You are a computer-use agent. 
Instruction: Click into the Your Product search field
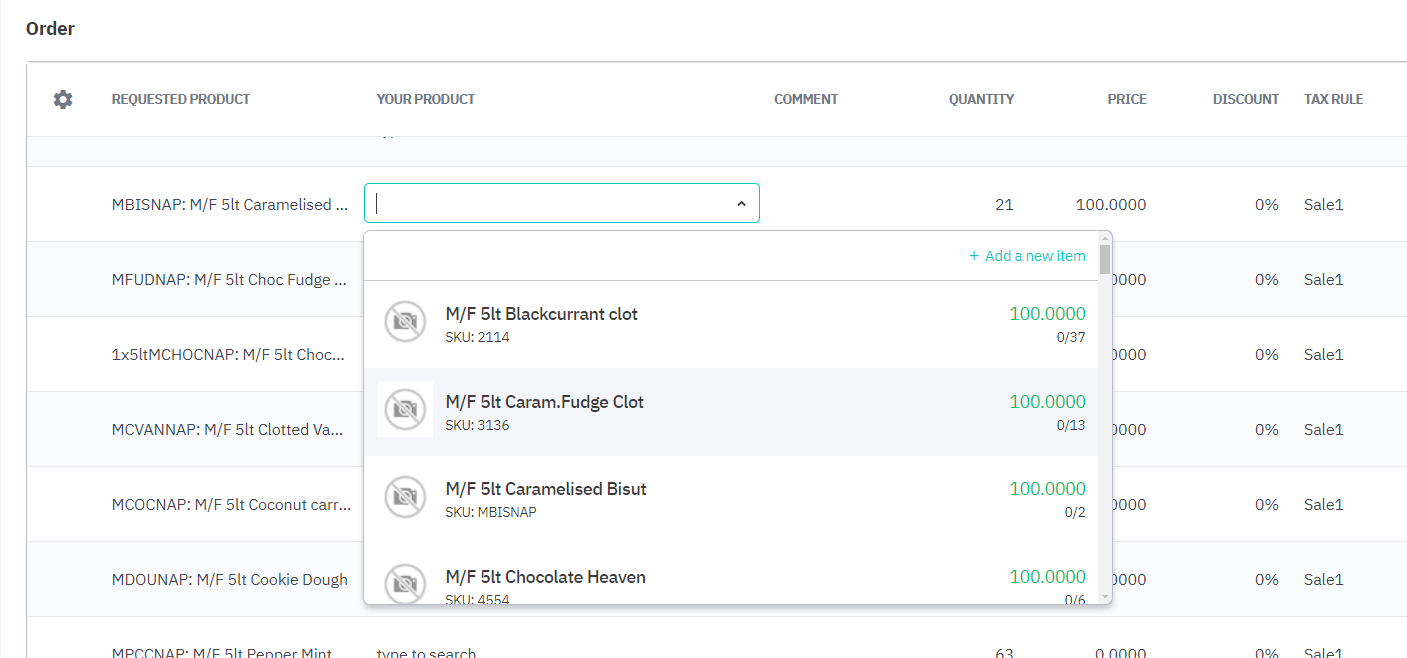pyautogui.click(x=550, y=204)
